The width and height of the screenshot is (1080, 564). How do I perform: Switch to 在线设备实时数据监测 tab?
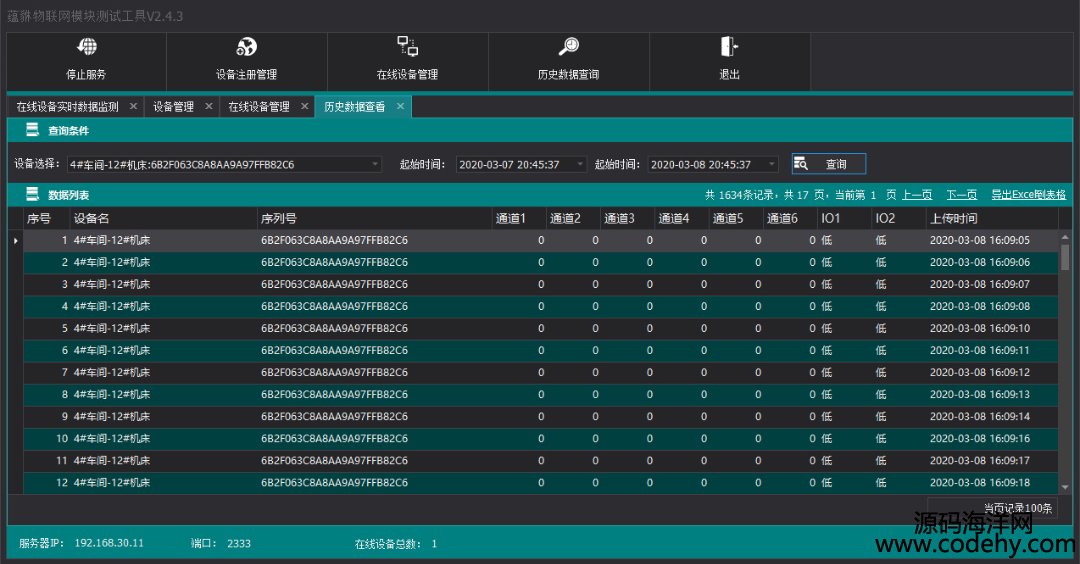tap(68, 107)
